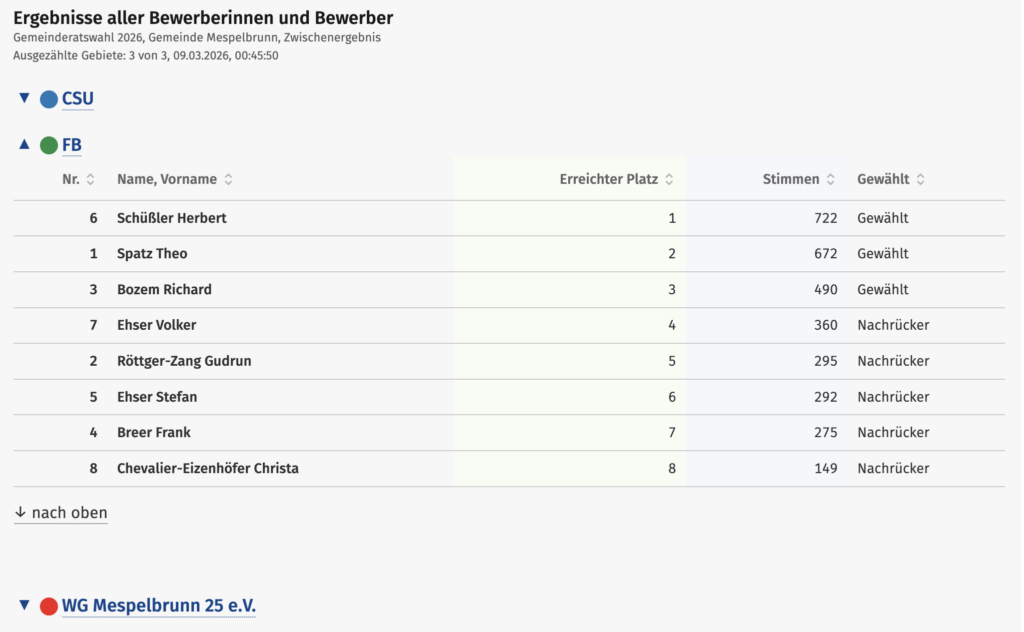Jump up via 'nach oben' link
The image size is (1024, 632).
61,513
